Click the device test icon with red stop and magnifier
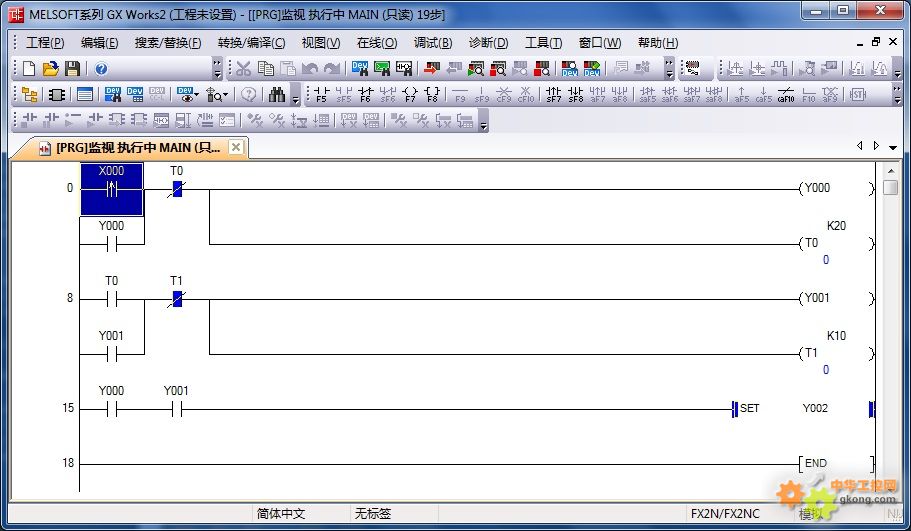Screen dimensions: 911x531 tap(542, 69)
